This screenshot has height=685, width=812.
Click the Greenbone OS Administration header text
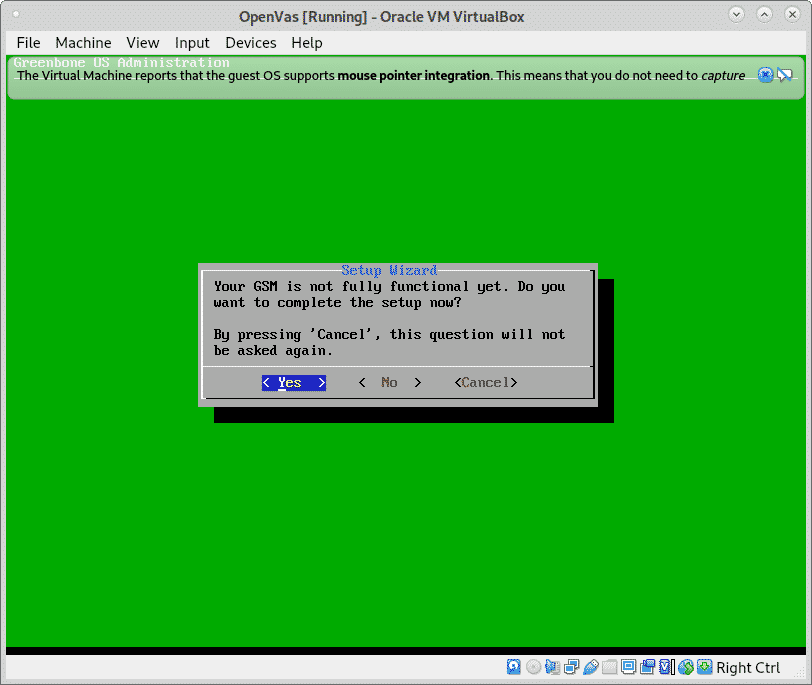pos(121,62)
